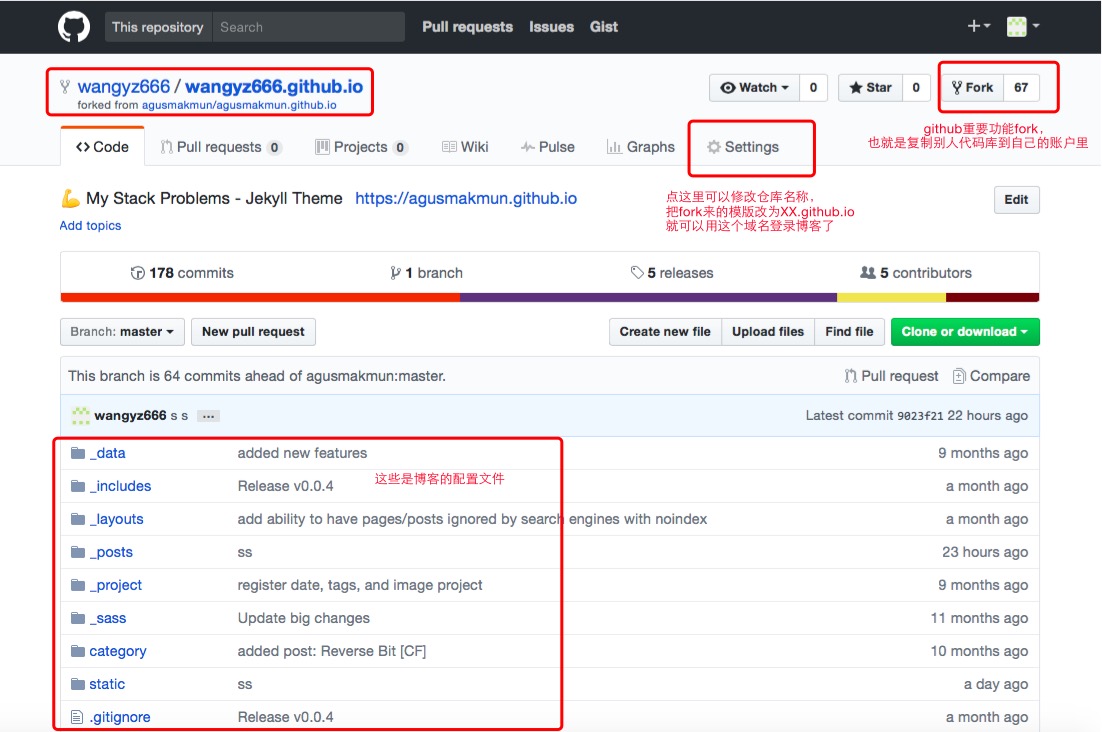1102x732 pixels.
Task: Click Create new file
Action: tap(665, 332)
